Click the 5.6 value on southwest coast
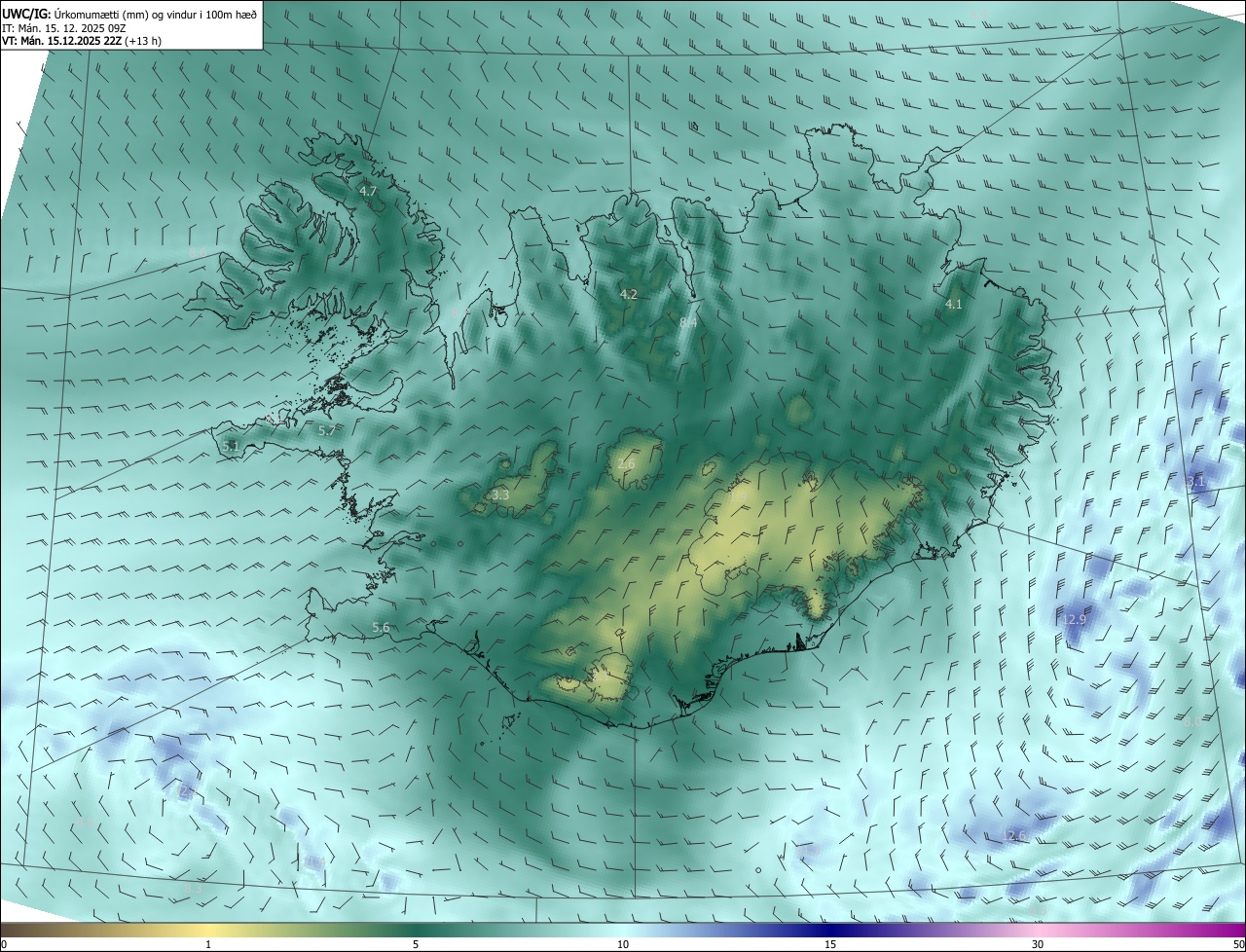Image resolution: width=1246 pixels, height=952 pixels. [381, 628]
